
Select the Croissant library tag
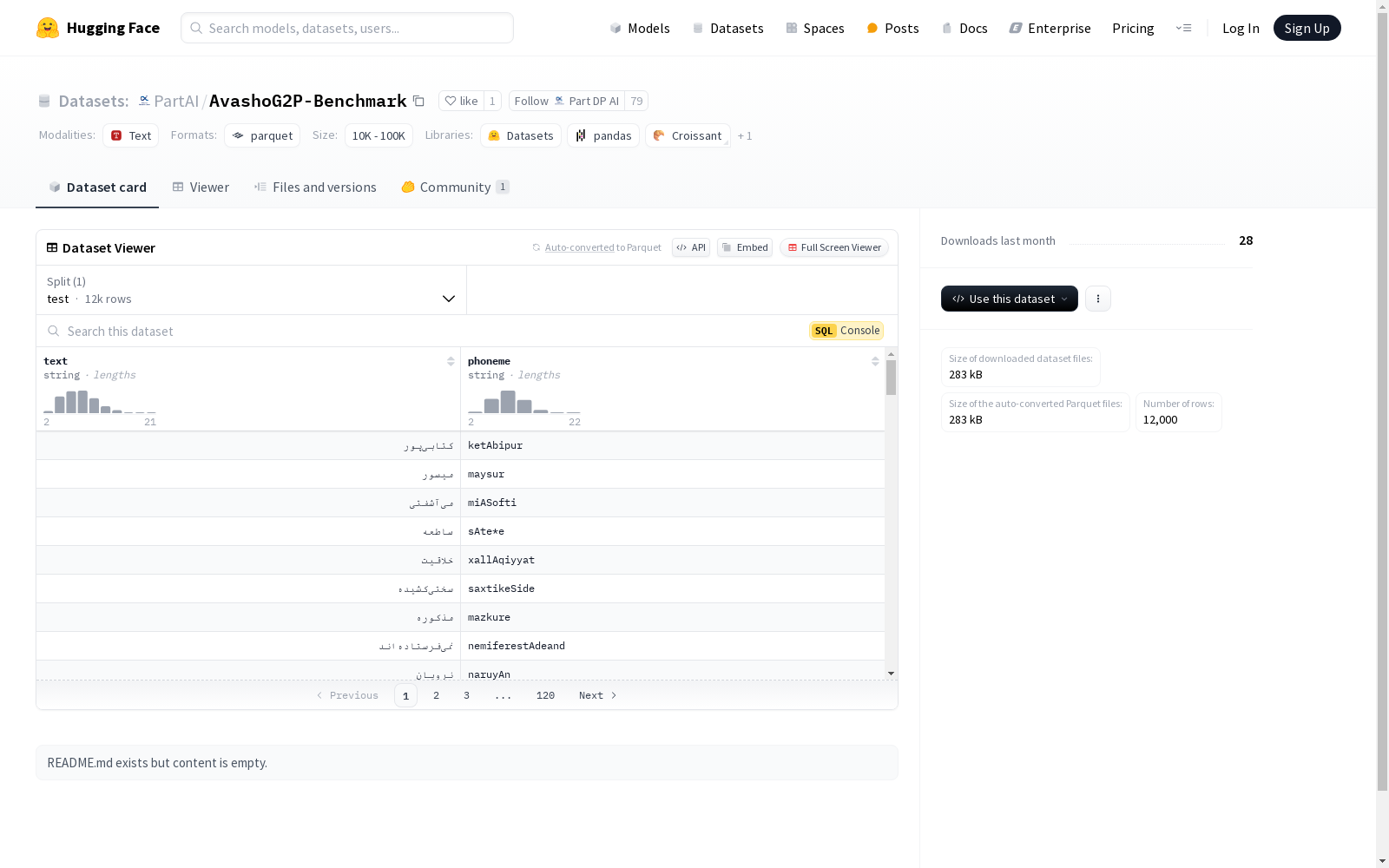pyautogui.click(x=688, y=135)
